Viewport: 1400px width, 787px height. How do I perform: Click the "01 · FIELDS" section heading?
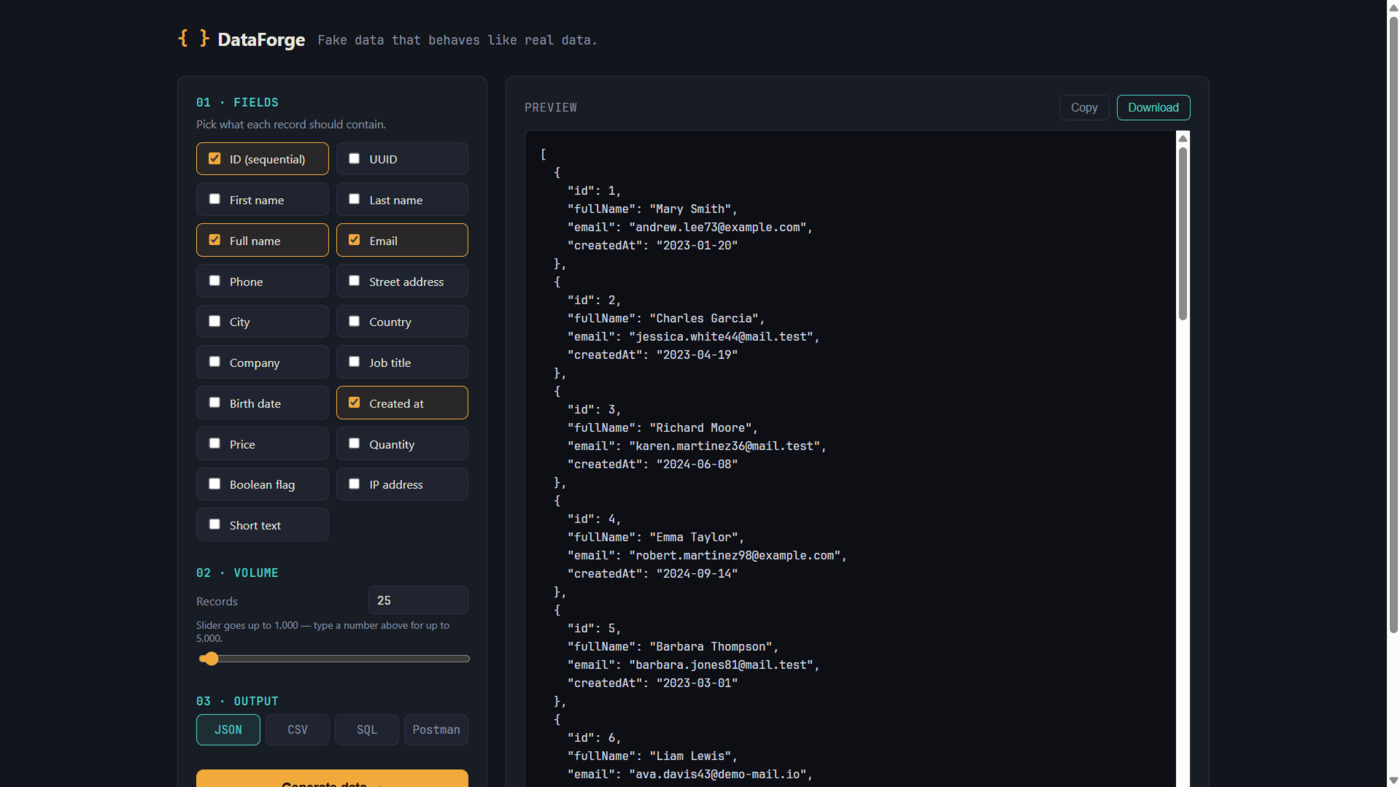pos(237,102)
